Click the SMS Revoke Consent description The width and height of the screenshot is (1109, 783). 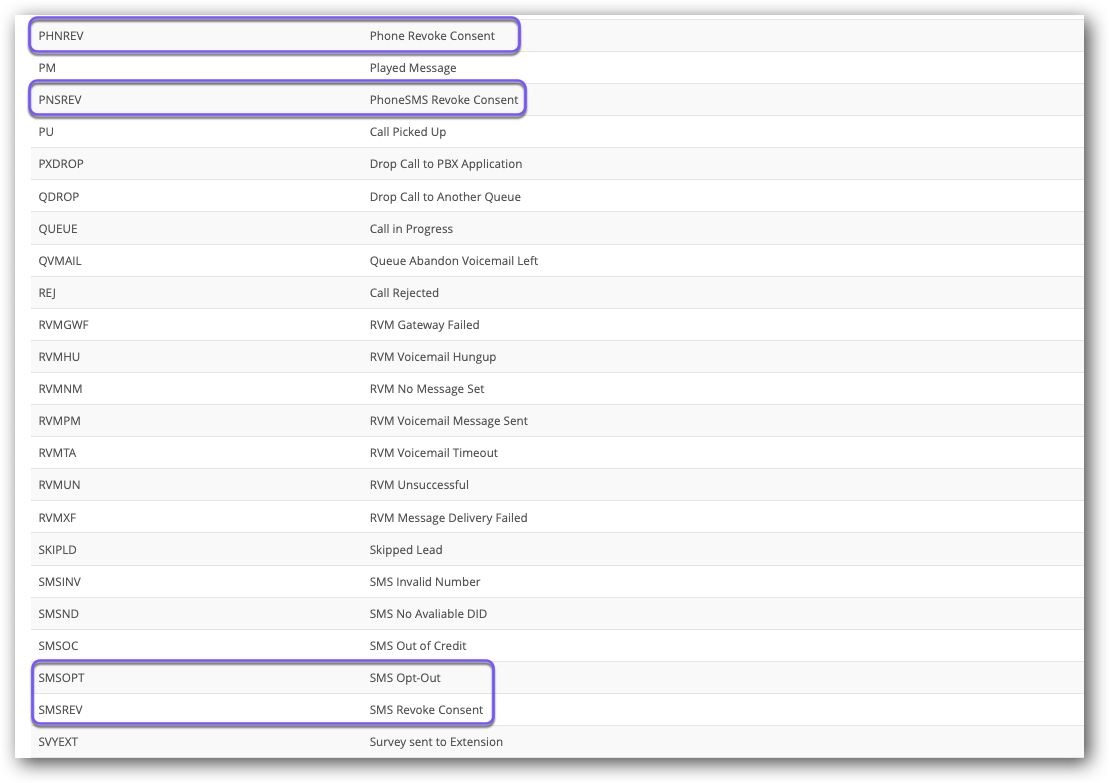(426, 709)
